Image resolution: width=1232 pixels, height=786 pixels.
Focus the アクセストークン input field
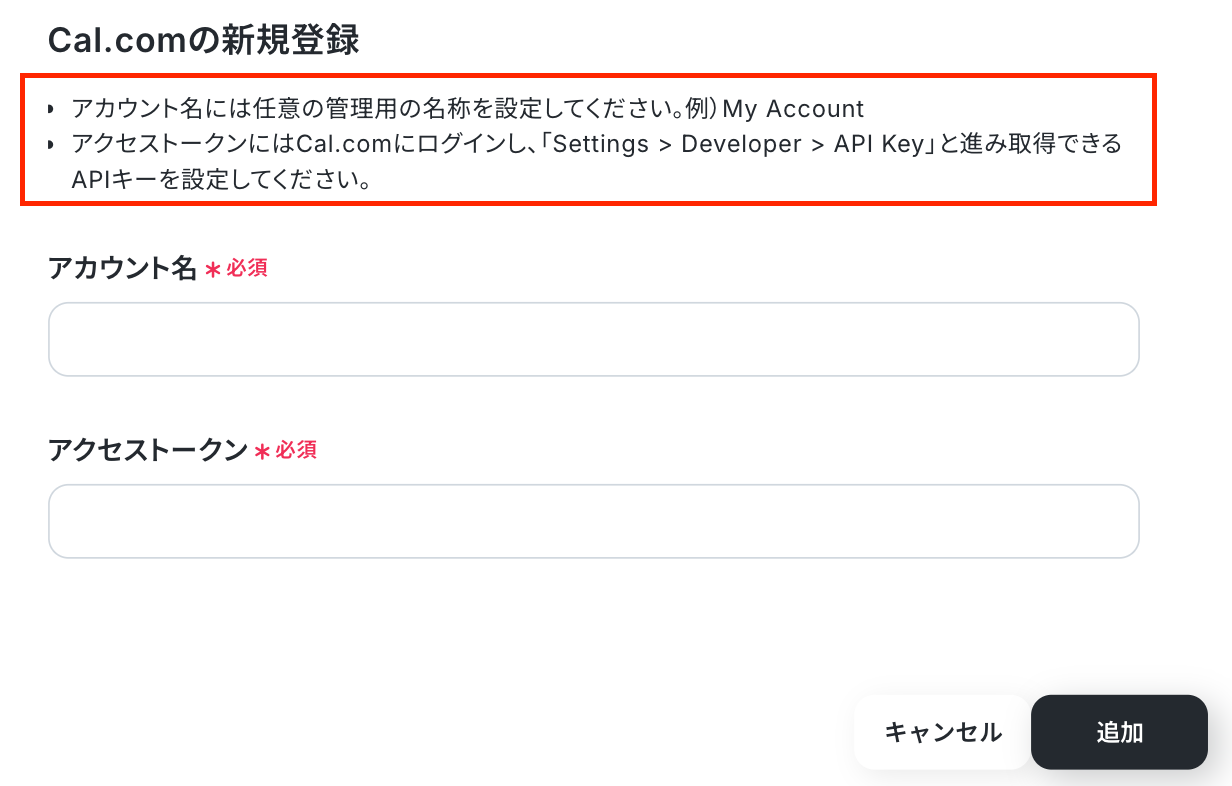click(593, 521)
